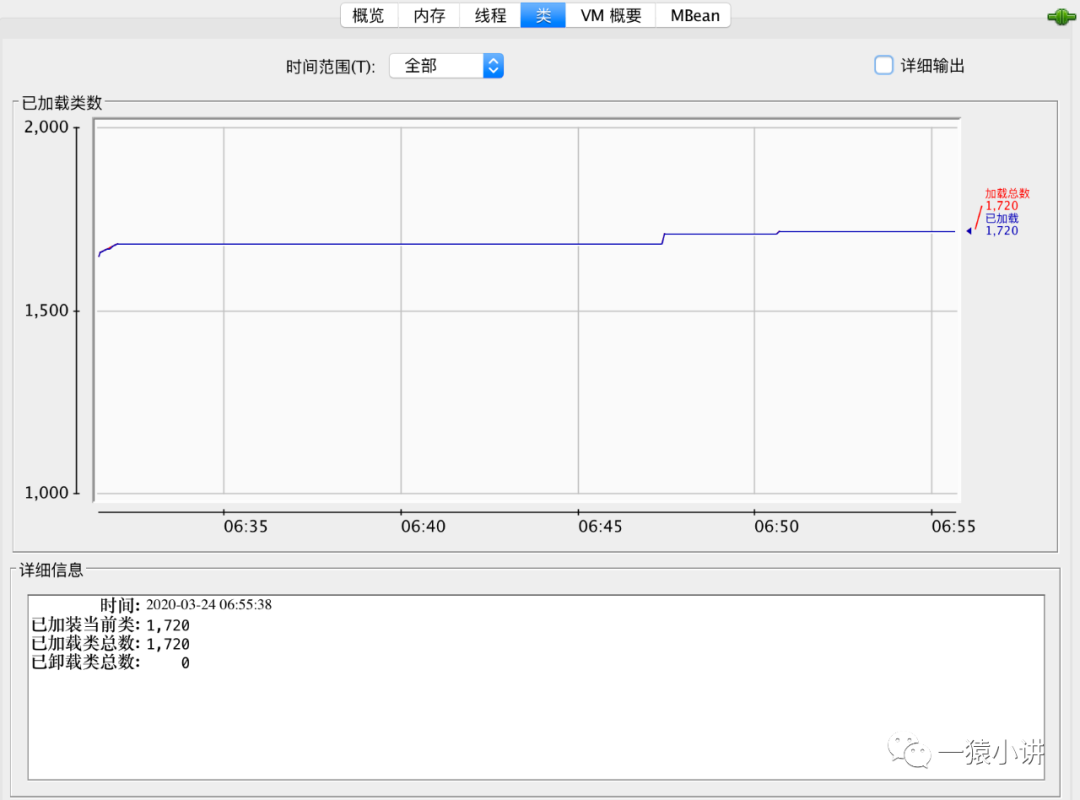Click the red 加载总数 legend label
This screenshot has height=800, width=1080.
pos(1007,194)
